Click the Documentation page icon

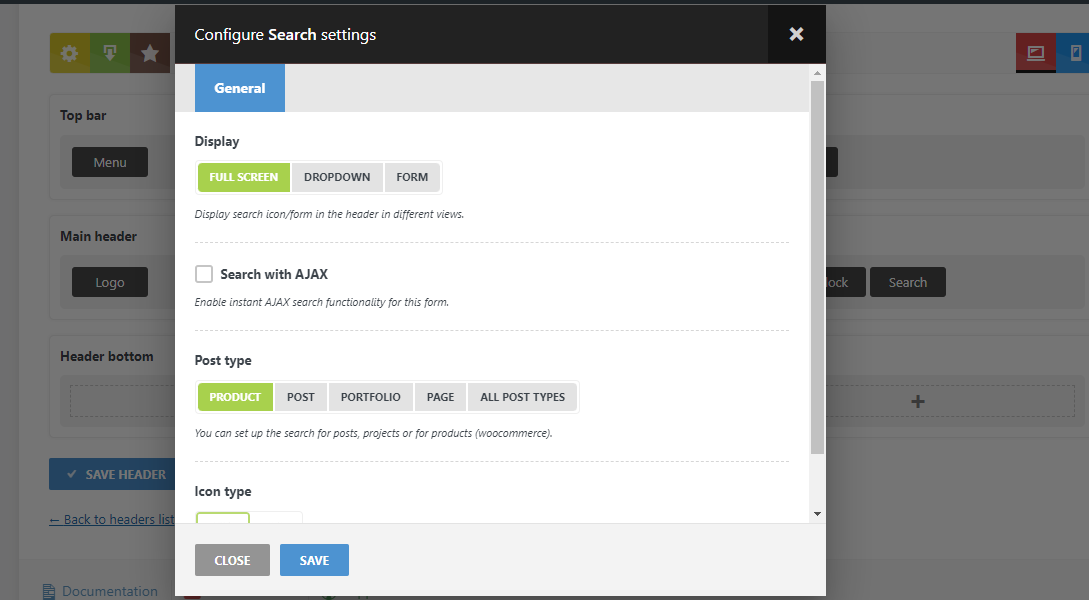point(49,591)
